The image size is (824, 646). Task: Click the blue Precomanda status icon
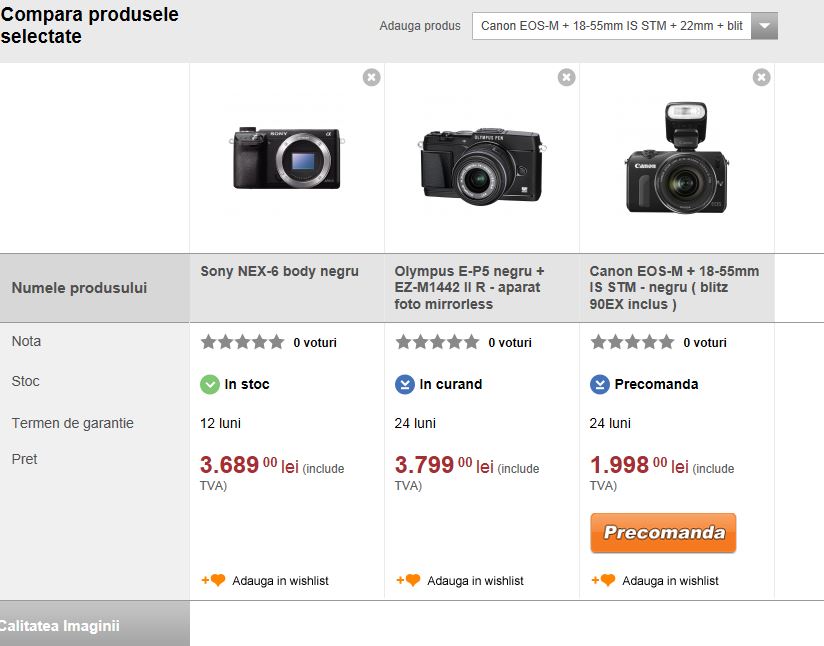point(600,384)
